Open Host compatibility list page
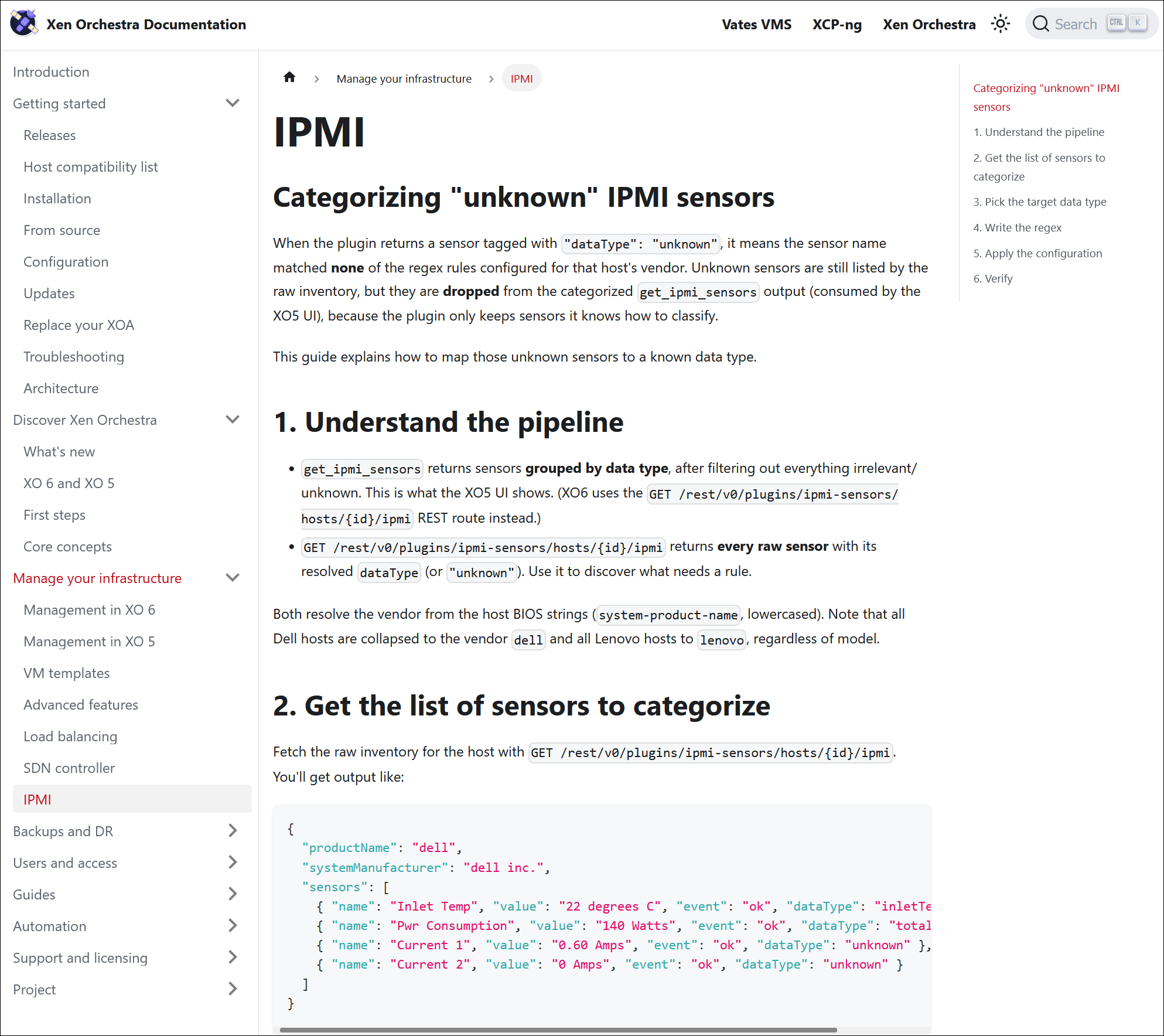This screenshot has height=1036, width=1164. pyautogui.click(x=91, y=167)
